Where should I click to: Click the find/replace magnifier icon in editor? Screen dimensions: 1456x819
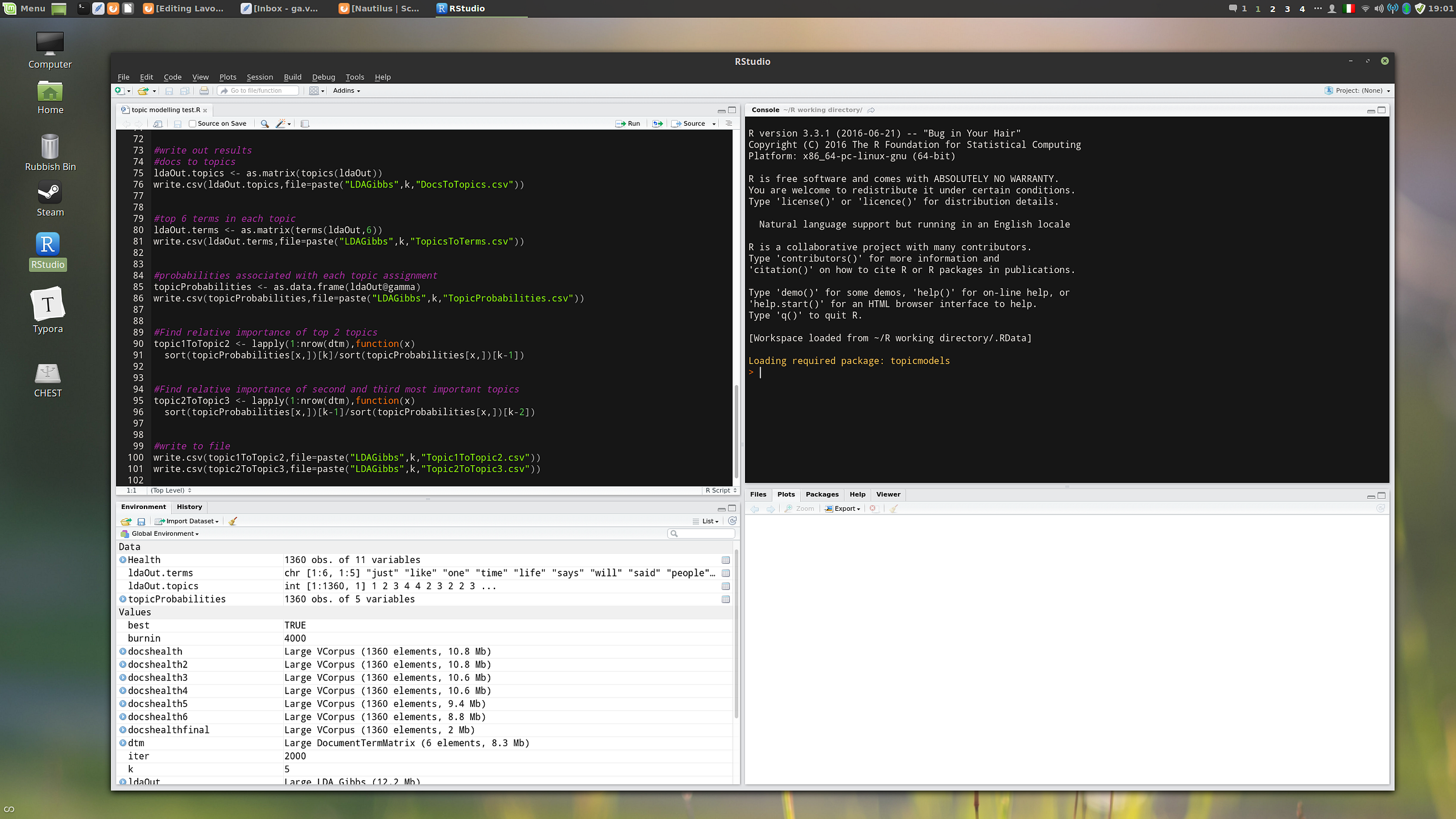coord(265,124)
